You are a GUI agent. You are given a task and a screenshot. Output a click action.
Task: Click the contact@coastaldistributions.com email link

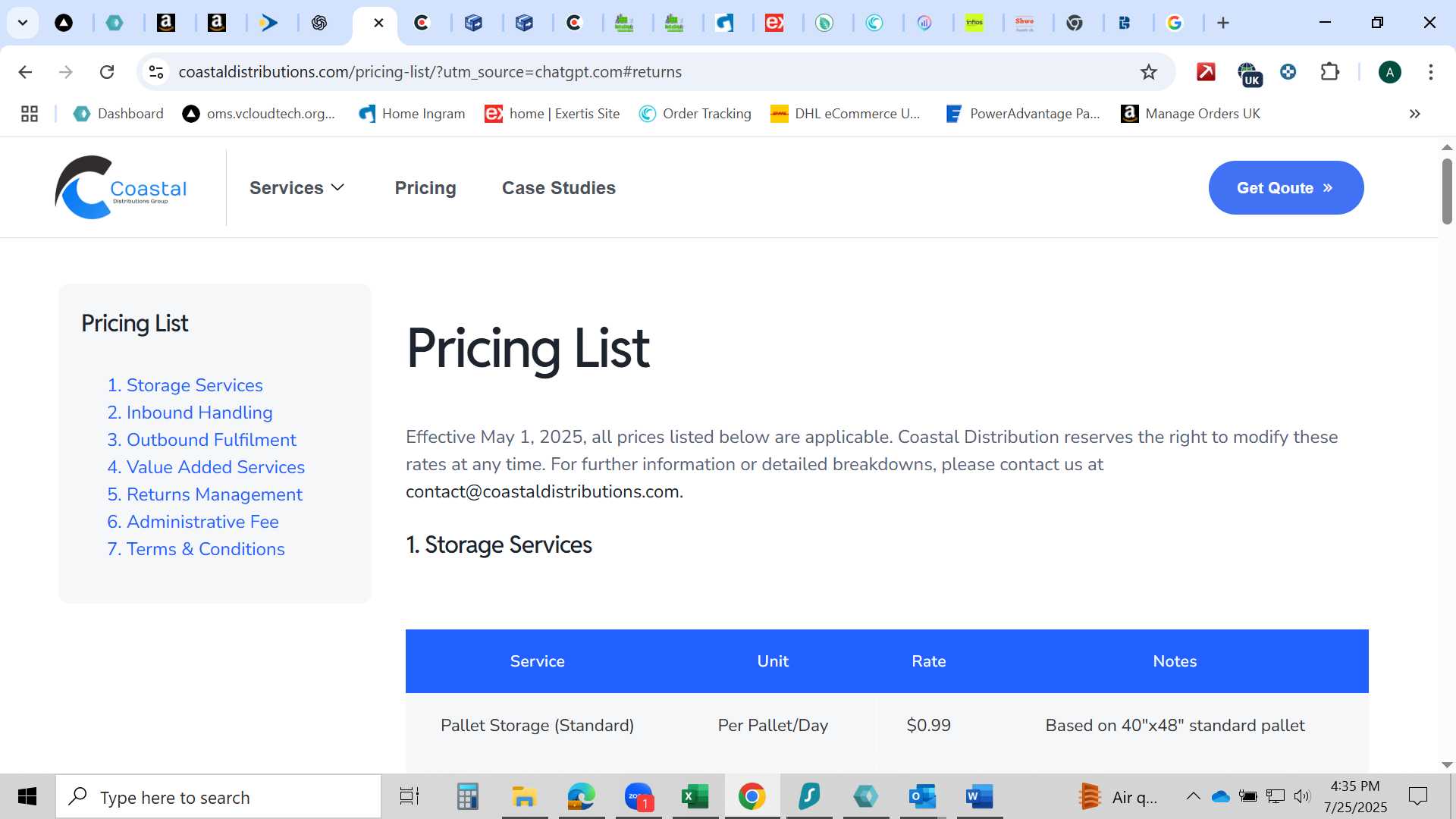coord(542,491)
